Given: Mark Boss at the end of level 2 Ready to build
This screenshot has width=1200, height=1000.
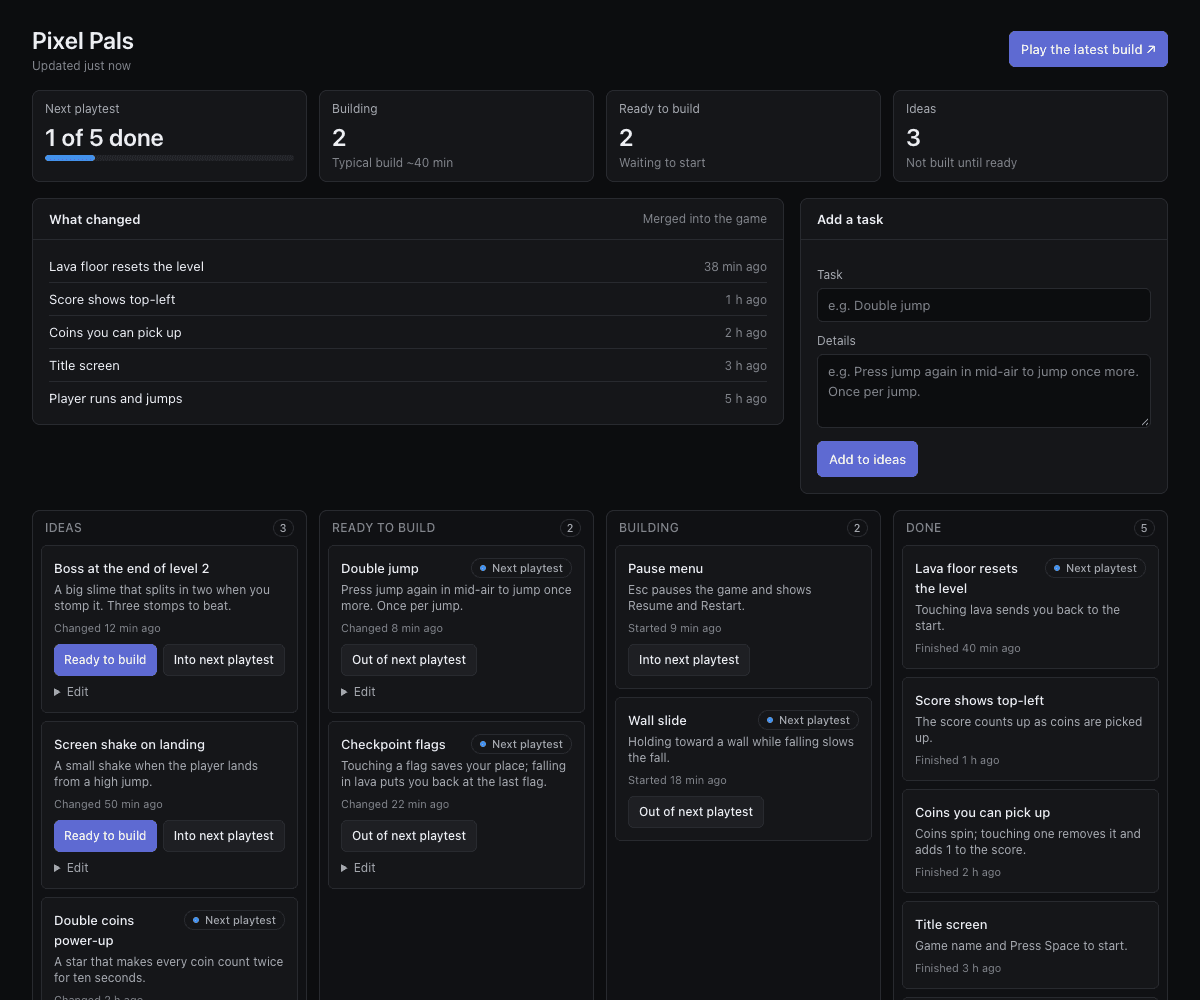Looking at the screenshot, I should (105, 660).
